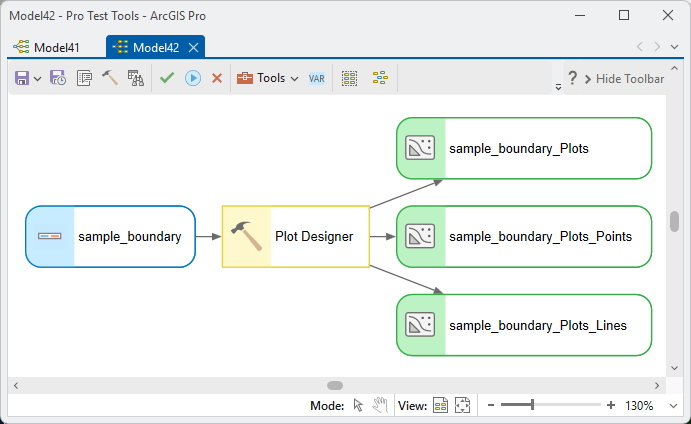Click the view layout icon next to View
Screen dimensions: 691x424
440,405
